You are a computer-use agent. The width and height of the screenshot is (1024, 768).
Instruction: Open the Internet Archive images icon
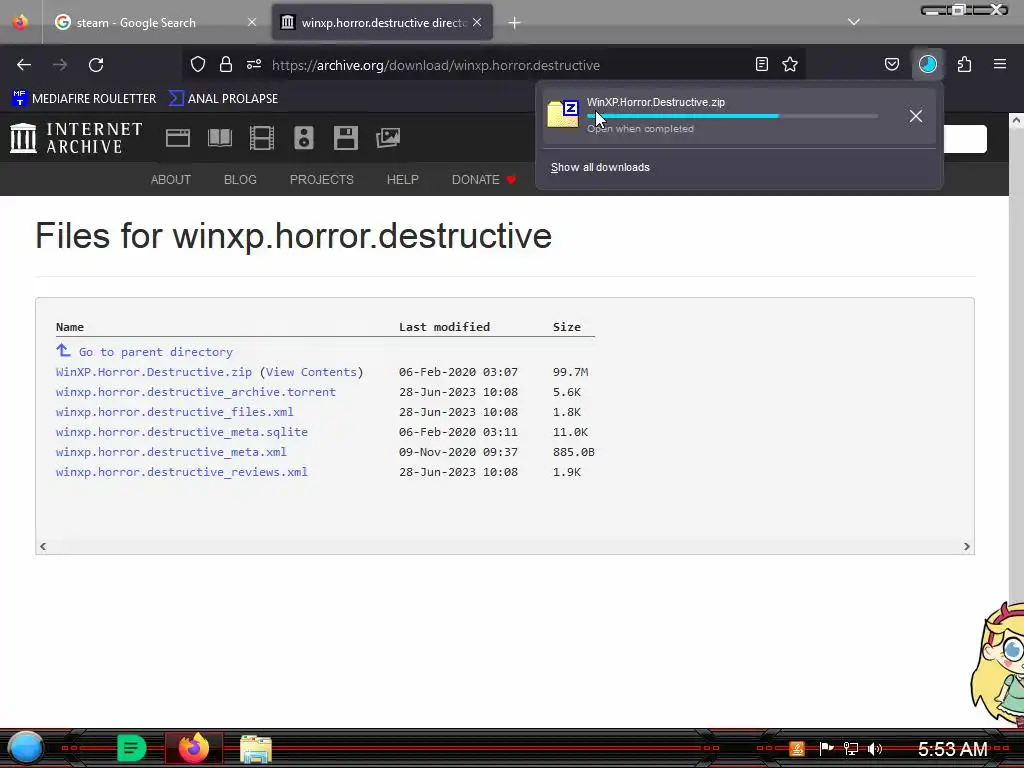[x=388, y=138]
